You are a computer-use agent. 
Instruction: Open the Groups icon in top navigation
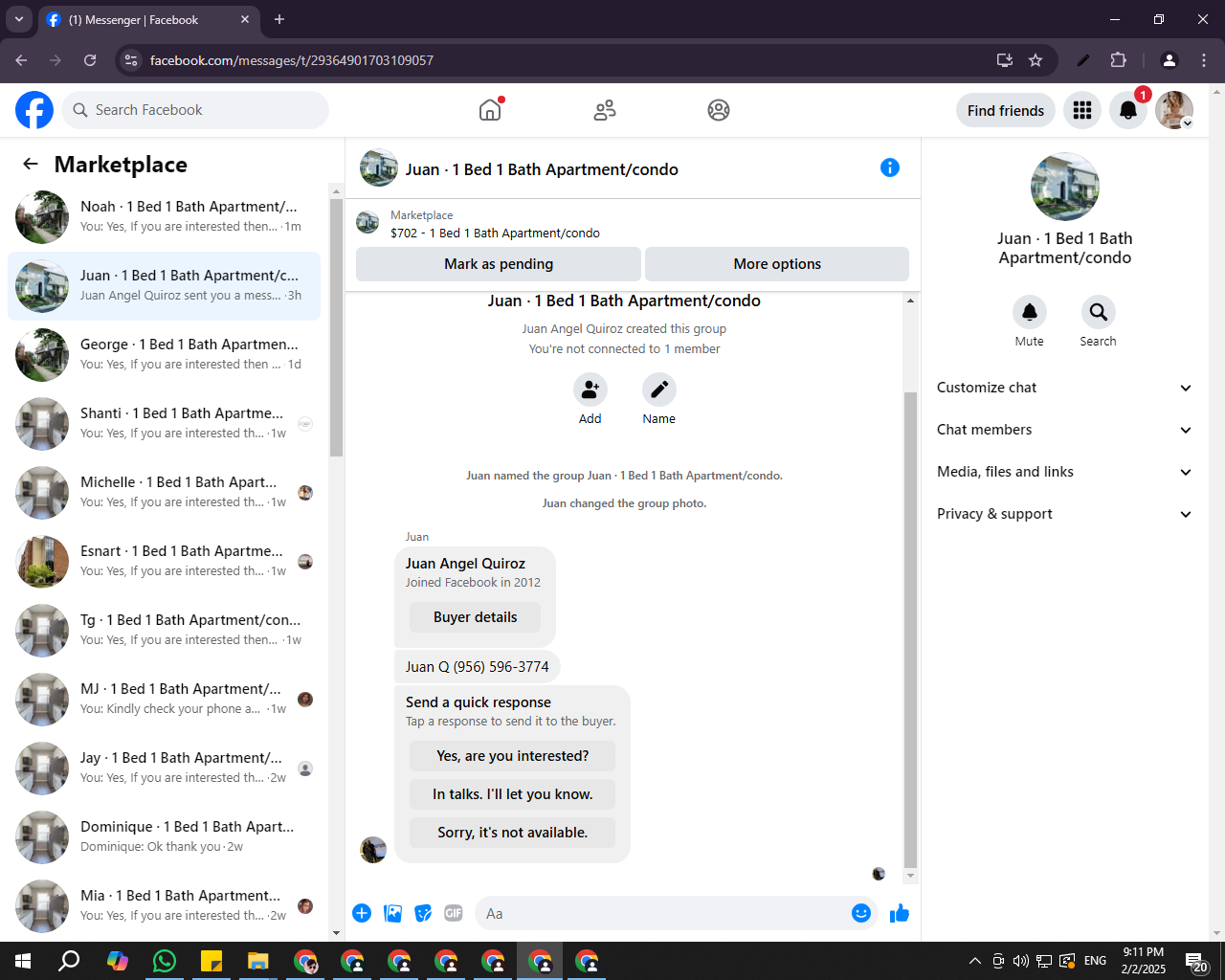(719, 110)
